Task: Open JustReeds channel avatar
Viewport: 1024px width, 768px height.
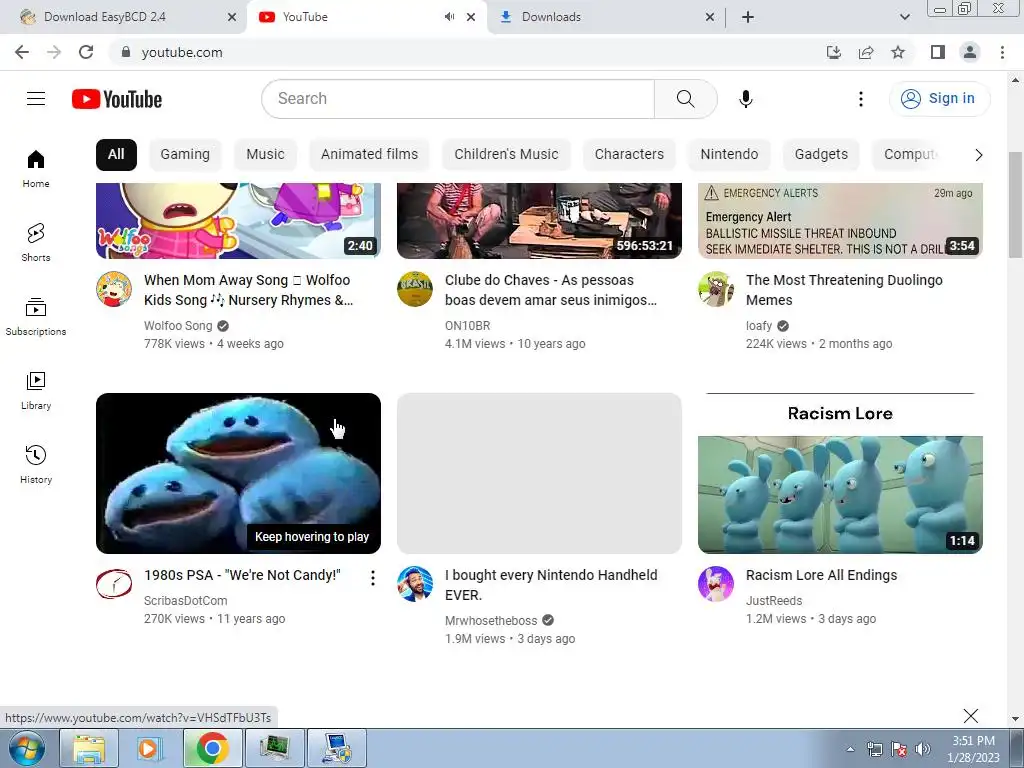Action: [x=716, y=584]
